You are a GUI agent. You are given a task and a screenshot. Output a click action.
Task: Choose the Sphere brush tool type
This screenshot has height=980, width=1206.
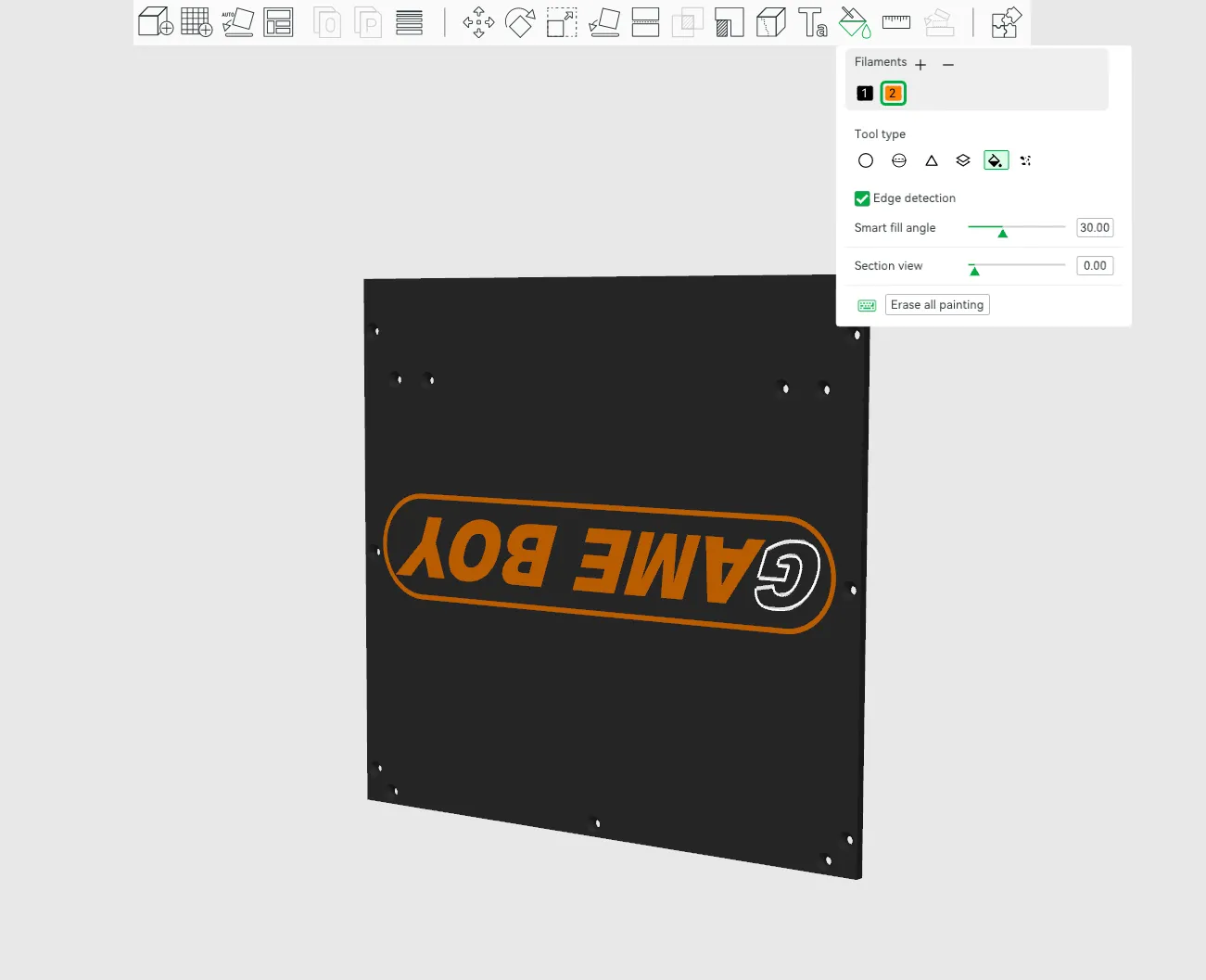(x=899, y=160)
